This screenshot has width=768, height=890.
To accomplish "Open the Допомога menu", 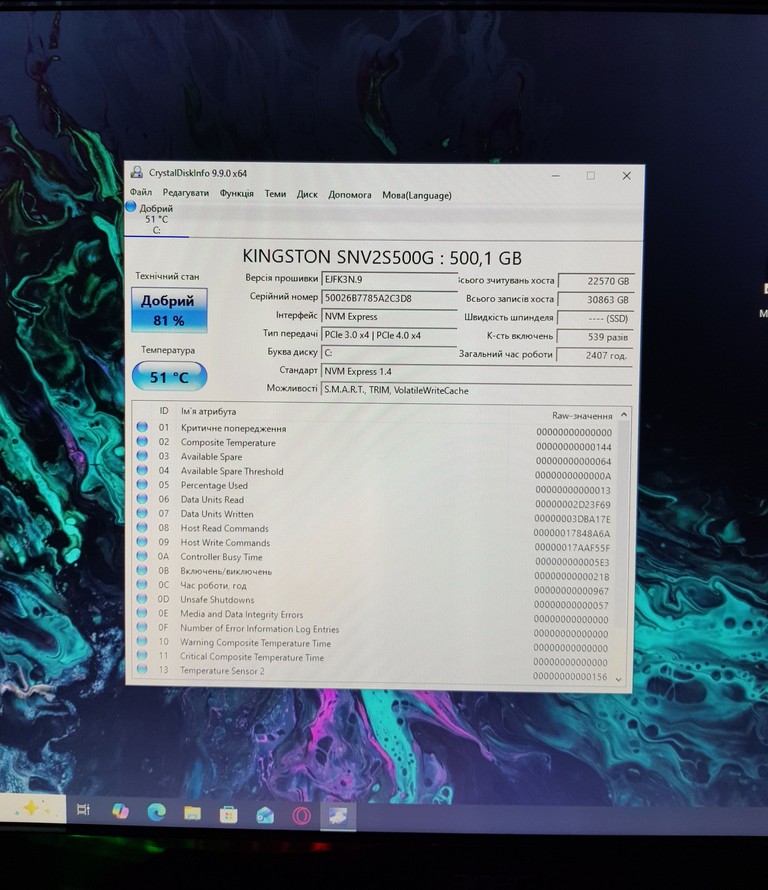I will click(350, 195).
